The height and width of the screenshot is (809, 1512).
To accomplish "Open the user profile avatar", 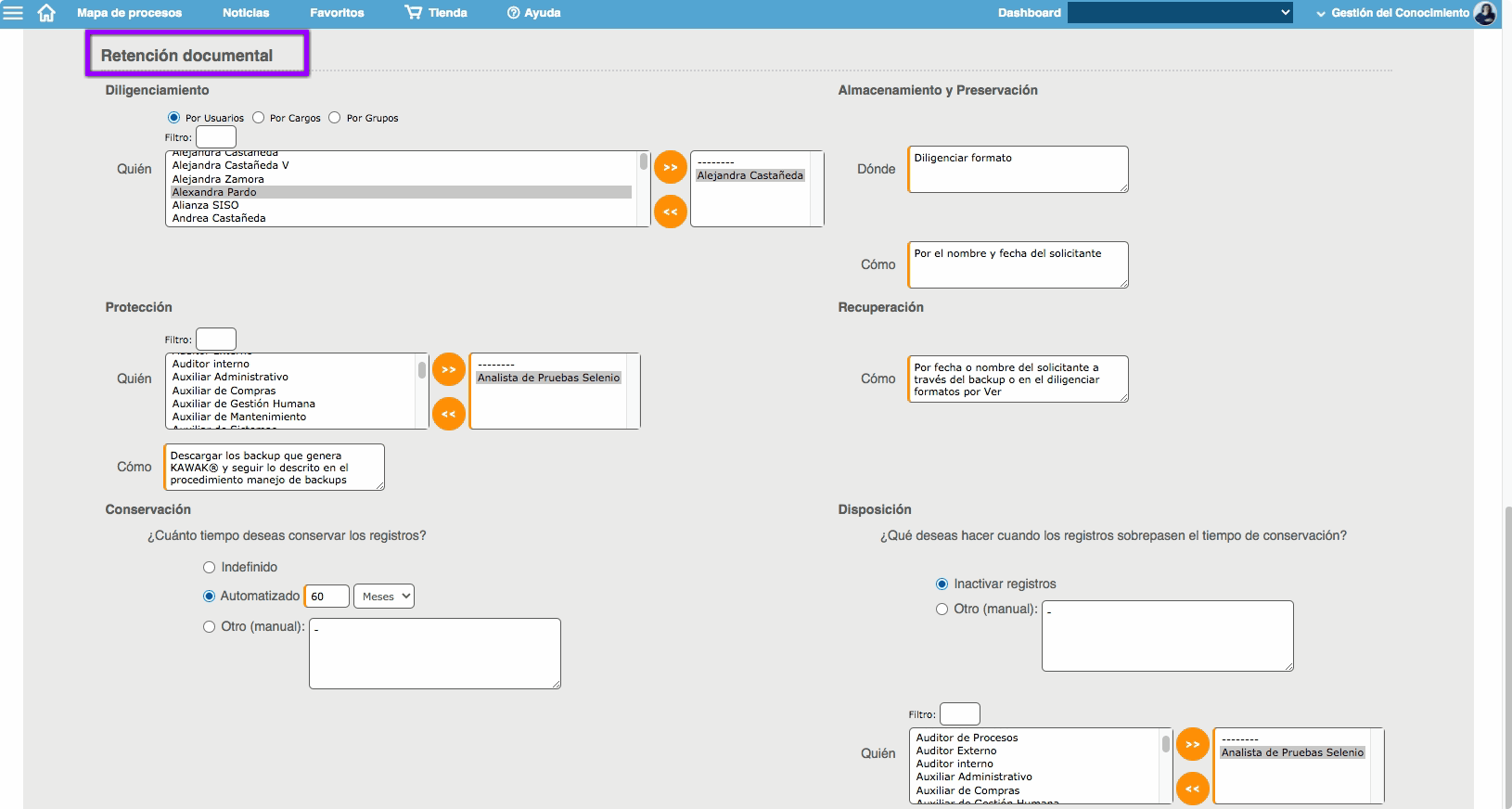I will [x=1485, y=13].
